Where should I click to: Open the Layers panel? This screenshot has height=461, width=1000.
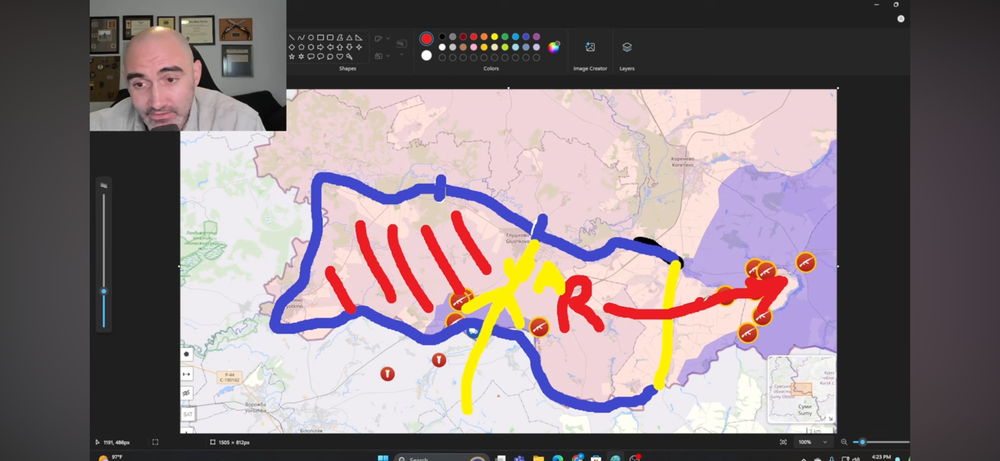coord(627,48)
